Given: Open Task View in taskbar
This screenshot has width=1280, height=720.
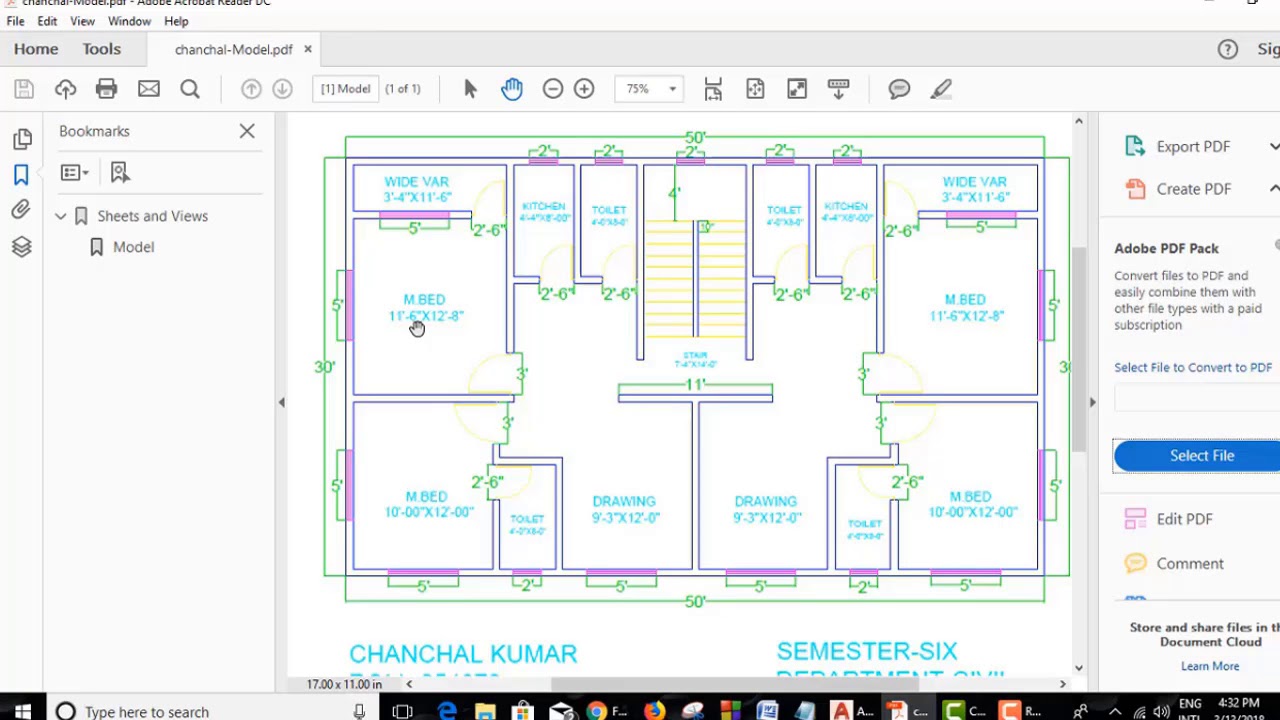Looking at the screenshot, I should [x=402, y=711].
